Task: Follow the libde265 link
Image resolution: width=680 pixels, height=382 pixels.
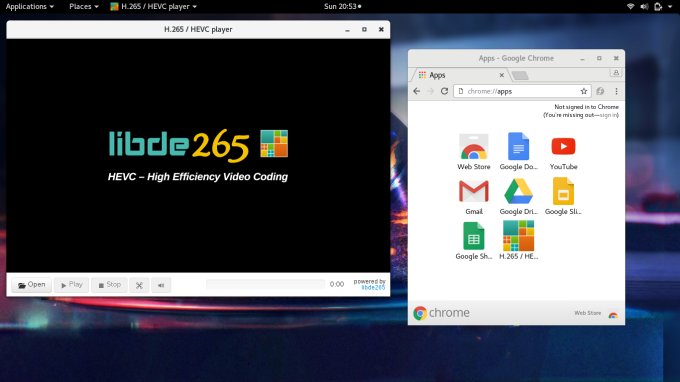Action: pyautogui.click(x=373, y=287)
